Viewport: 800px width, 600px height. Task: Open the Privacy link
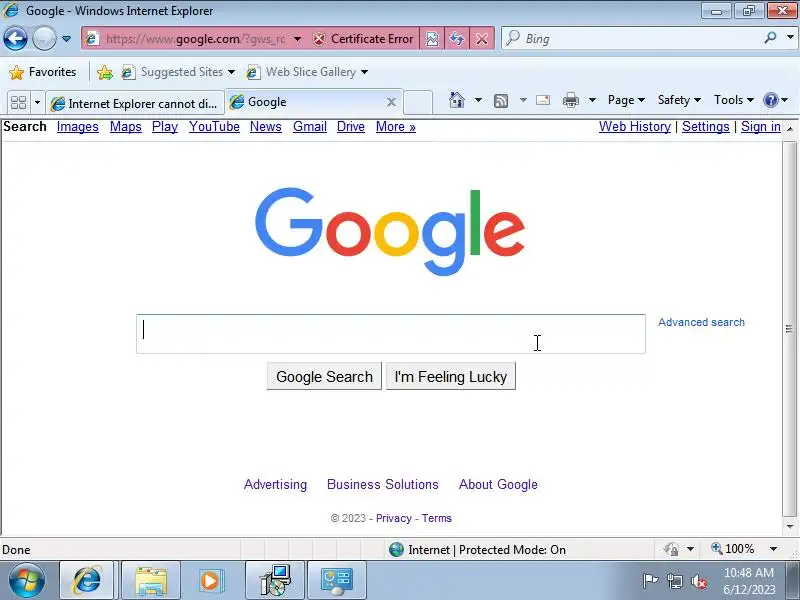click(393, 518)
